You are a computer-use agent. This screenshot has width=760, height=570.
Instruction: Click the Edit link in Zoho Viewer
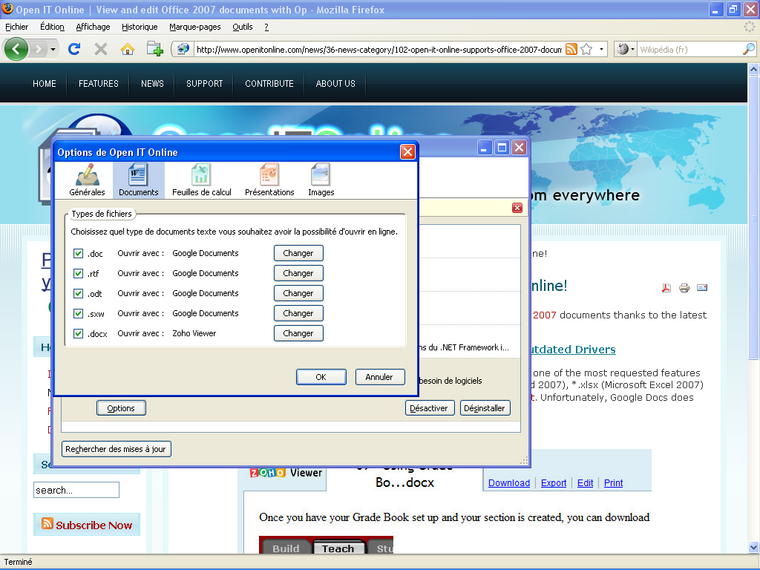tap(585, 483)
